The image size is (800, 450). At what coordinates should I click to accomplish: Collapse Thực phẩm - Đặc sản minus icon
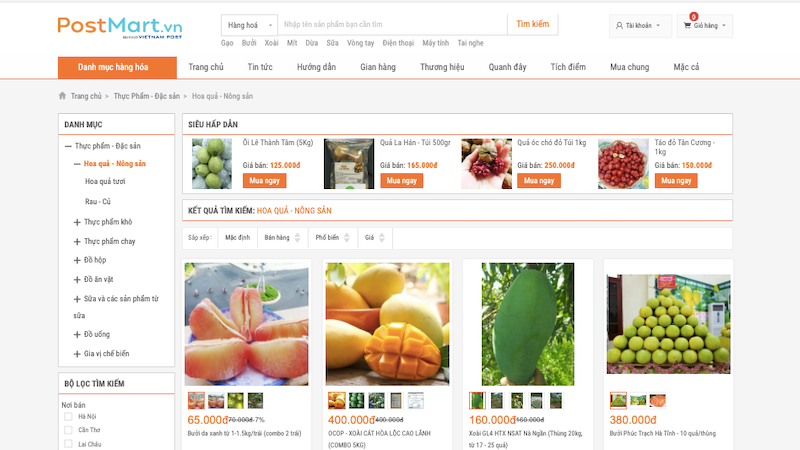pyautogui.click(x=68, y=146)
